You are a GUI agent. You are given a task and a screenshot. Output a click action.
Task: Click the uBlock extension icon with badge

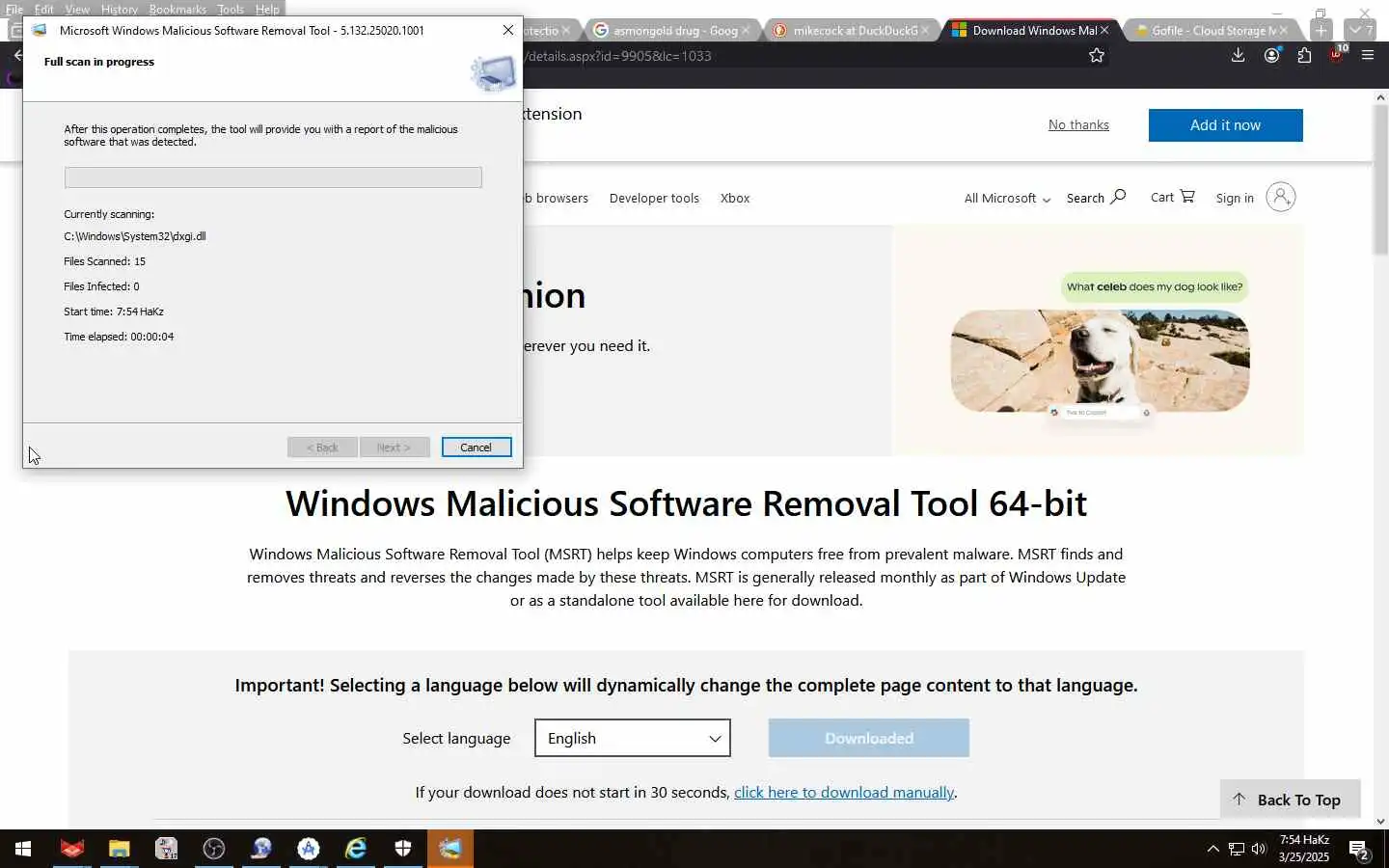pos(1337,55)
